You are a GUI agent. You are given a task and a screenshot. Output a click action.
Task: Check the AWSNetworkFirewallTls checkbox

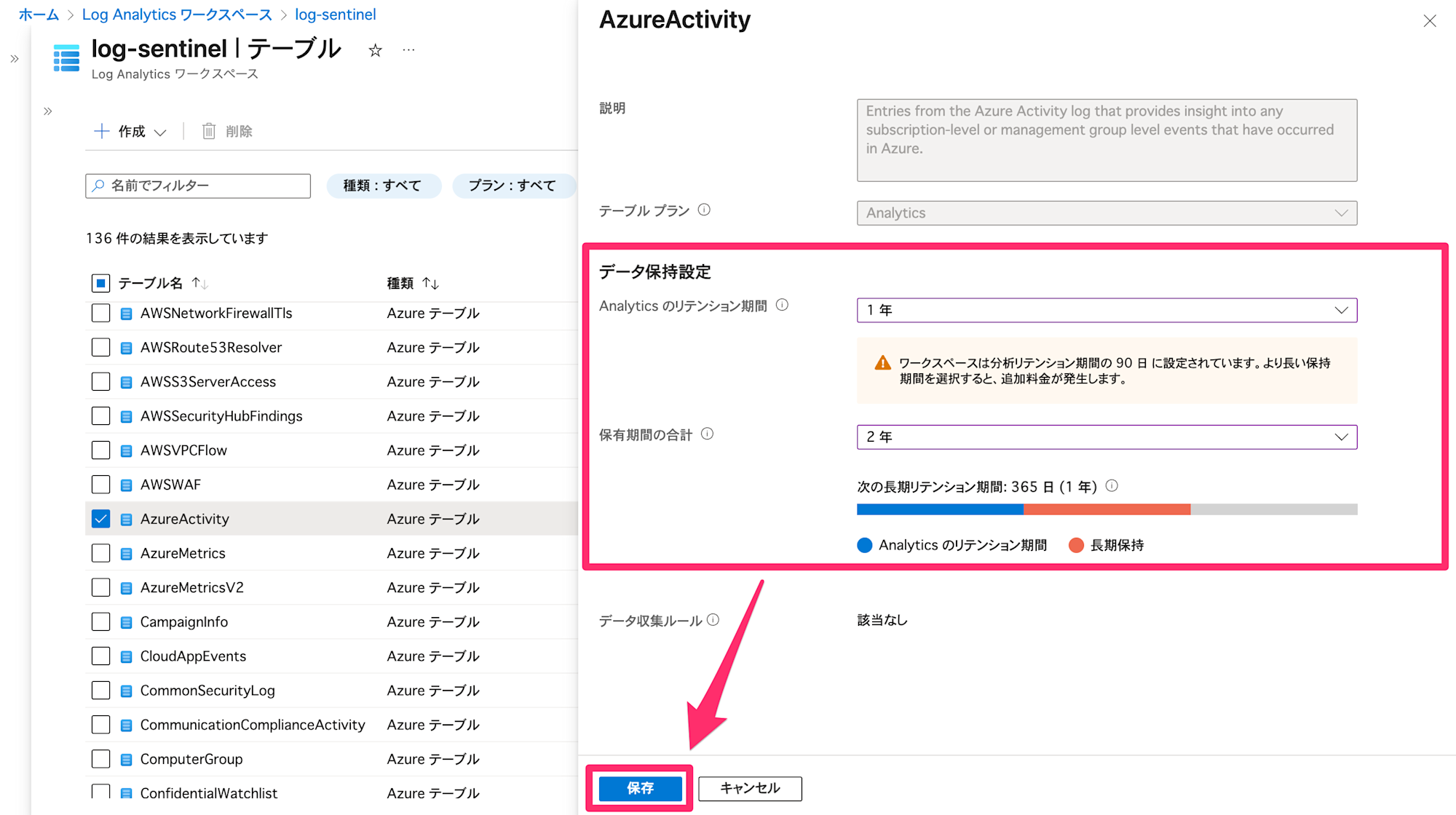click(100, 313)
